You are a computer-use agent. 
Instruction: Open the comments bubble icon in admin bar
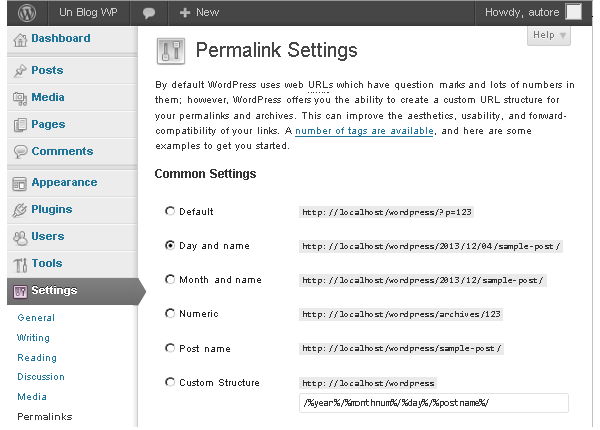(x=148, y=12)
